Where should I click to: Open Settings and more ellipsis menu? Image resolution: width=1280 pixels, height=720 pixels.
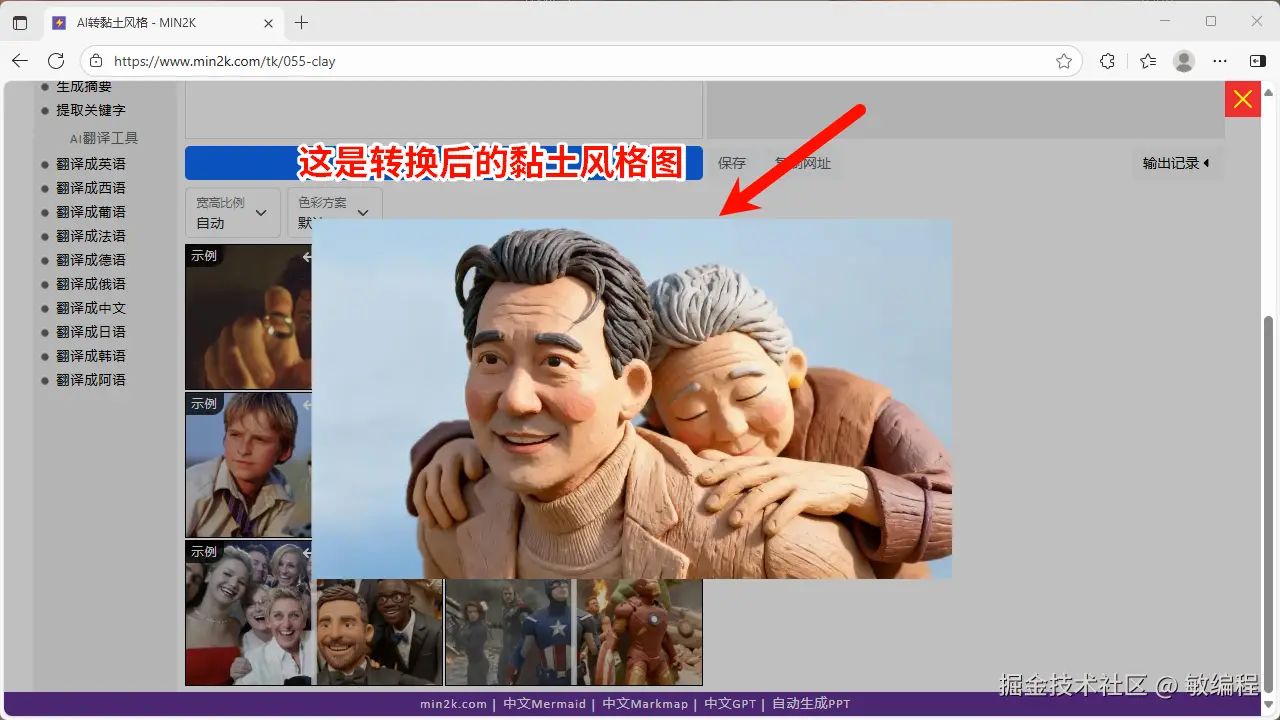pos(1220,61)
